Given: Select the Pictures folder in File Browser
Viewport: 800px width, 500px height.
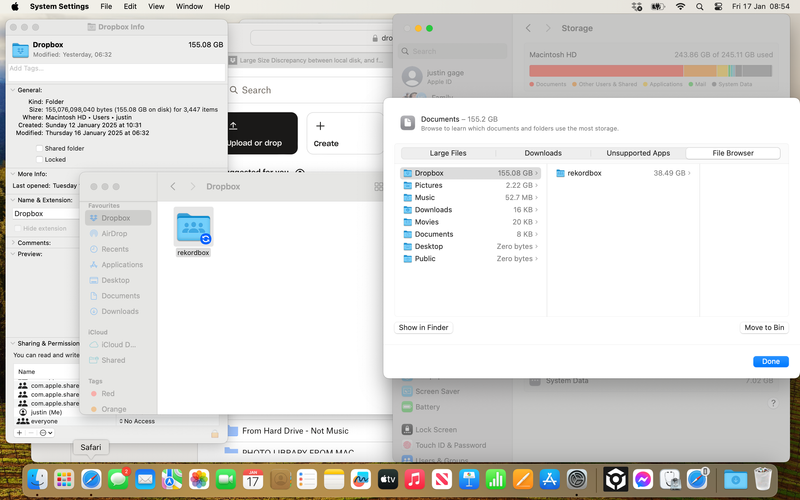Looking at the screenshot, I should pos(428,185).
